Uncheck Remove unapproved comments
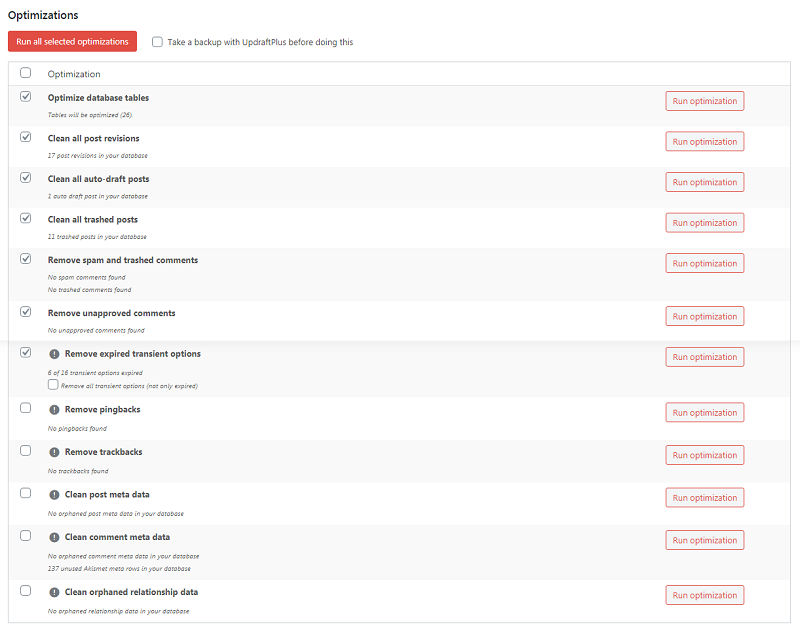 (x=26, y=312)
